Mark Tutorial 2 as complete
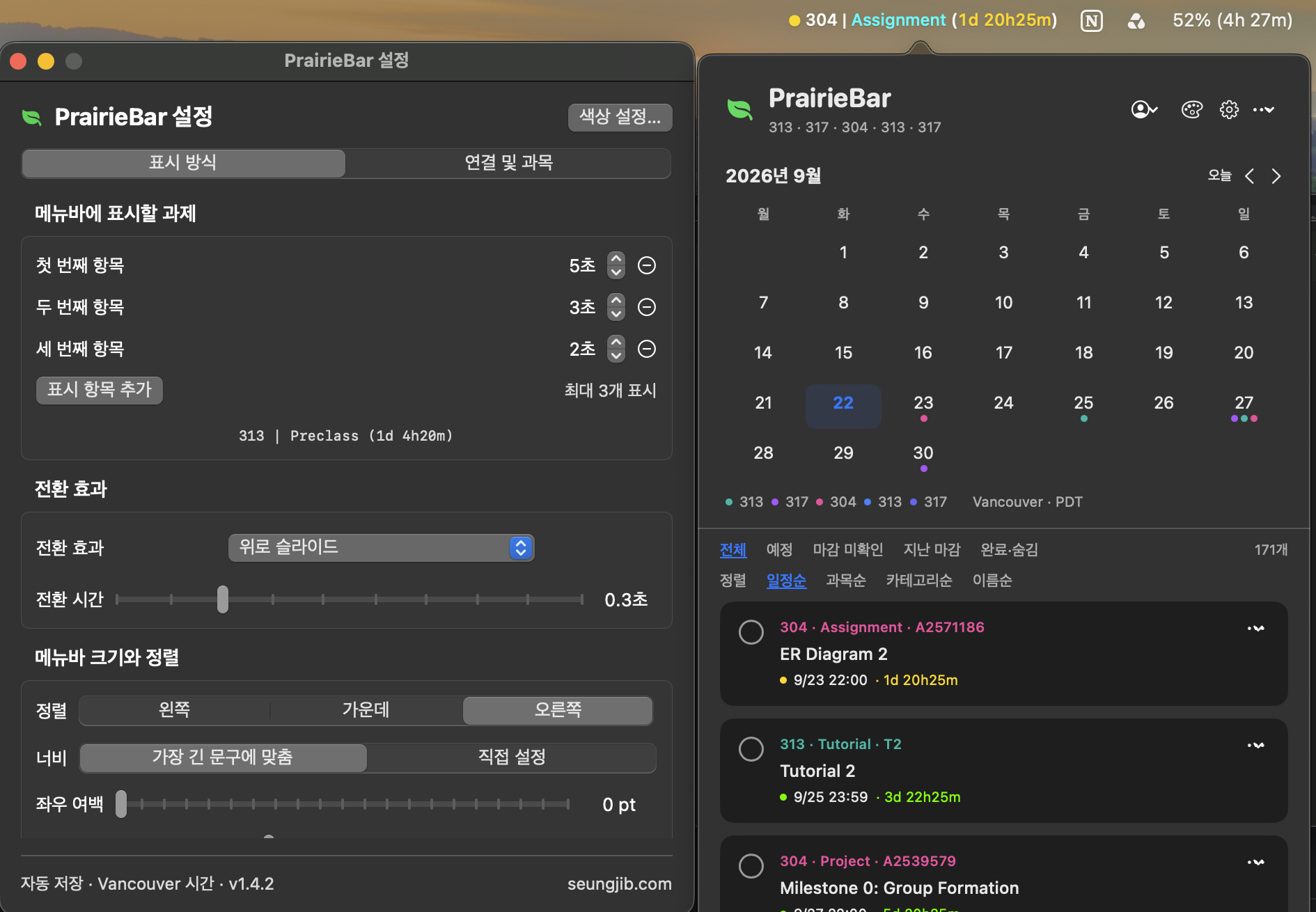Image resolution: width=1316 pixels, height=912 pixels. pos(751,749)
